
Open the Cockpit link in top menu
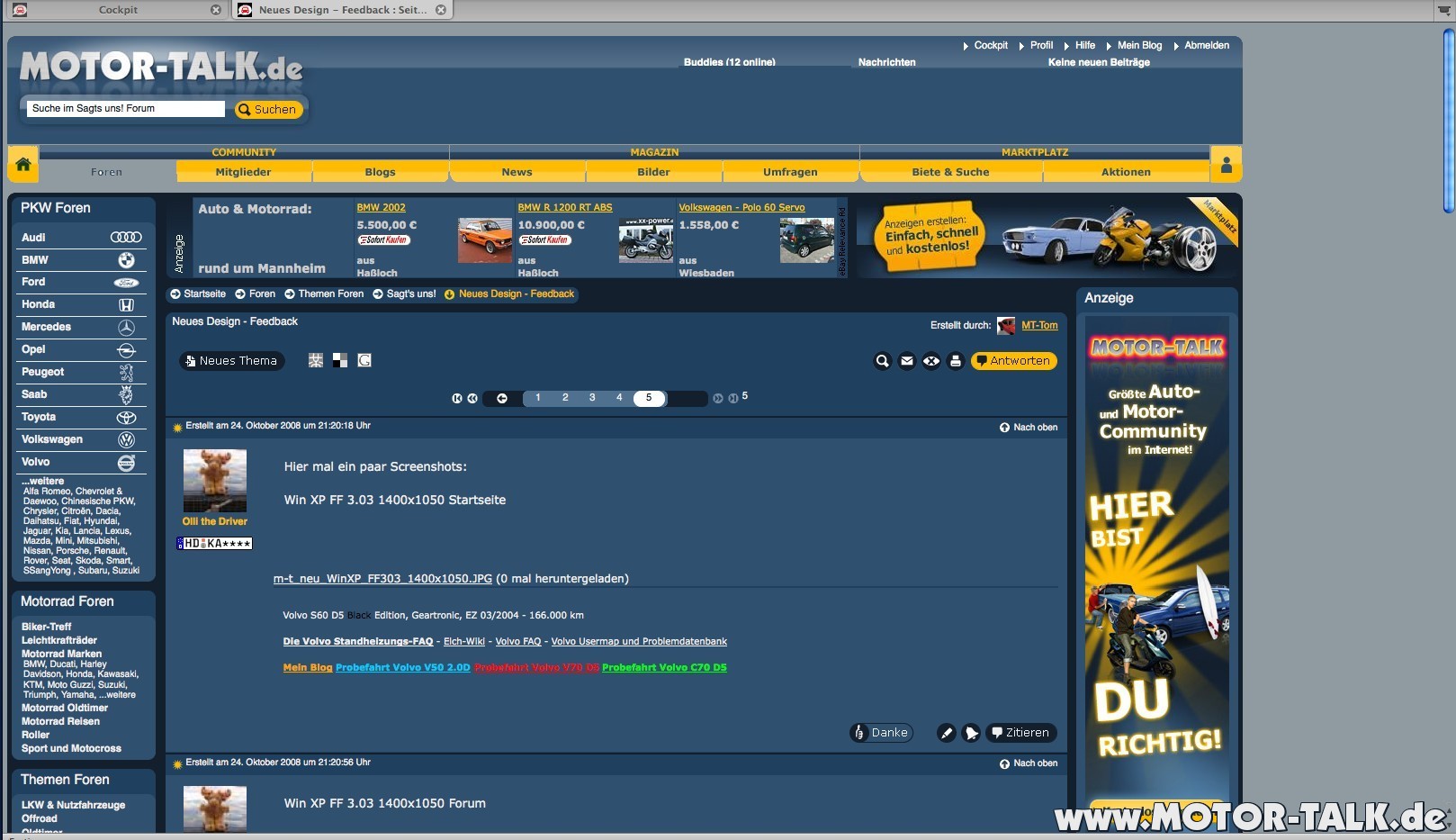(991, 45)
